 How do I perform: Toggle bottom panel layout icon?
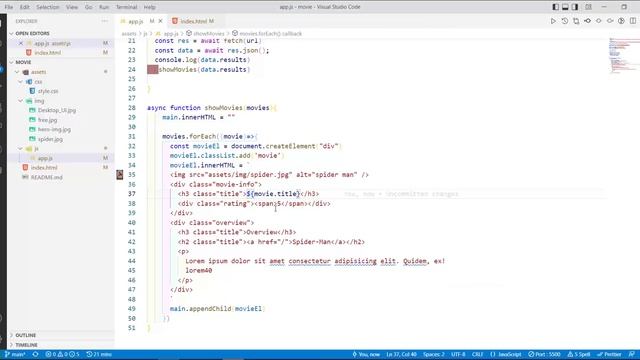click(565, 7)
